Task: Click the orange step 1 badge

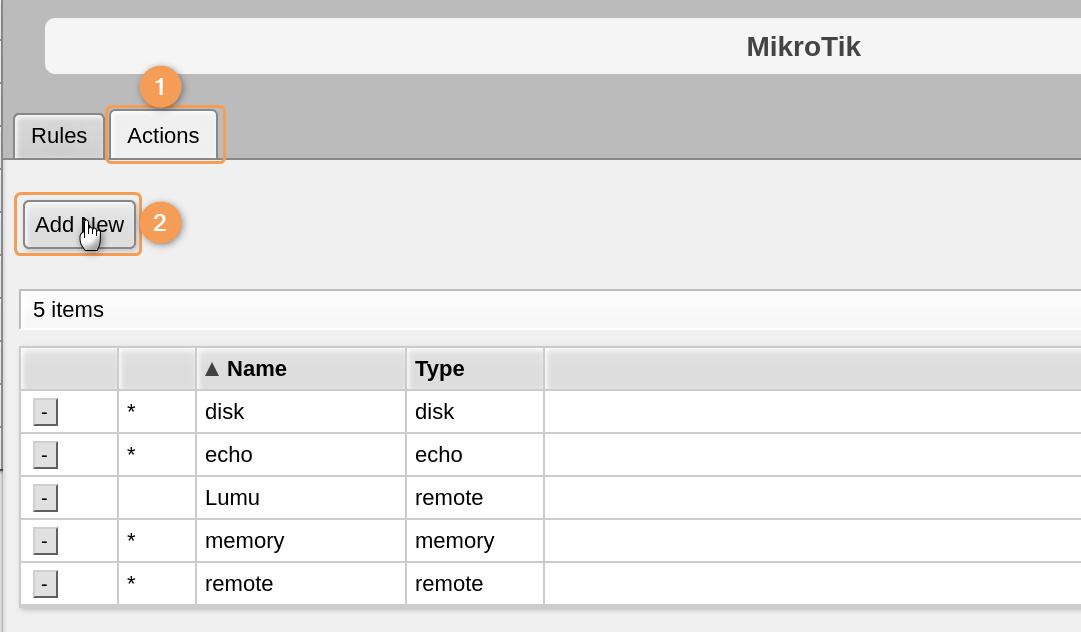Action: (x=160, y=87)
